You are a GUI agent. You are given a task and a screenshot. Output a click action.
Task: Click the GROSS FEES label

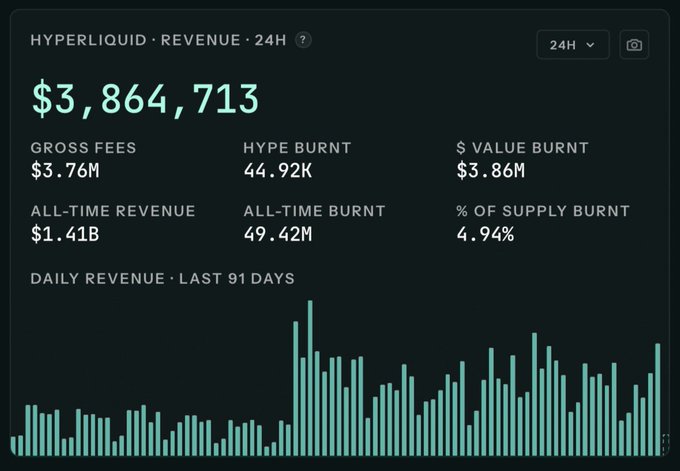tap(83, 148)
